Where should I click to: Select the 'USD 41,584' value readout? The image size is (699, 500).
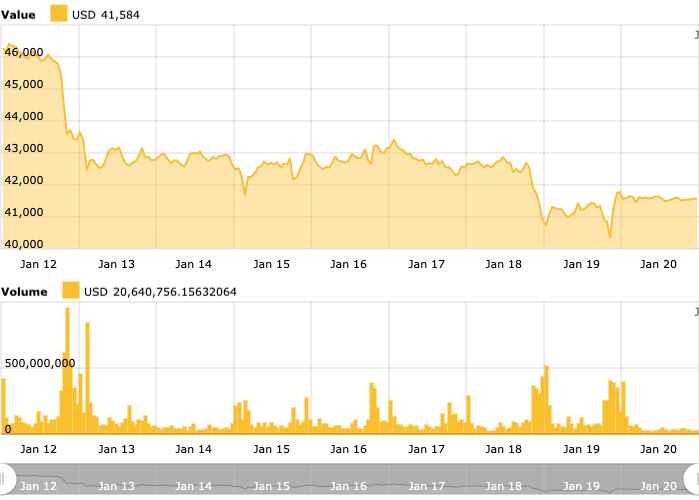(x=106, y=15)
